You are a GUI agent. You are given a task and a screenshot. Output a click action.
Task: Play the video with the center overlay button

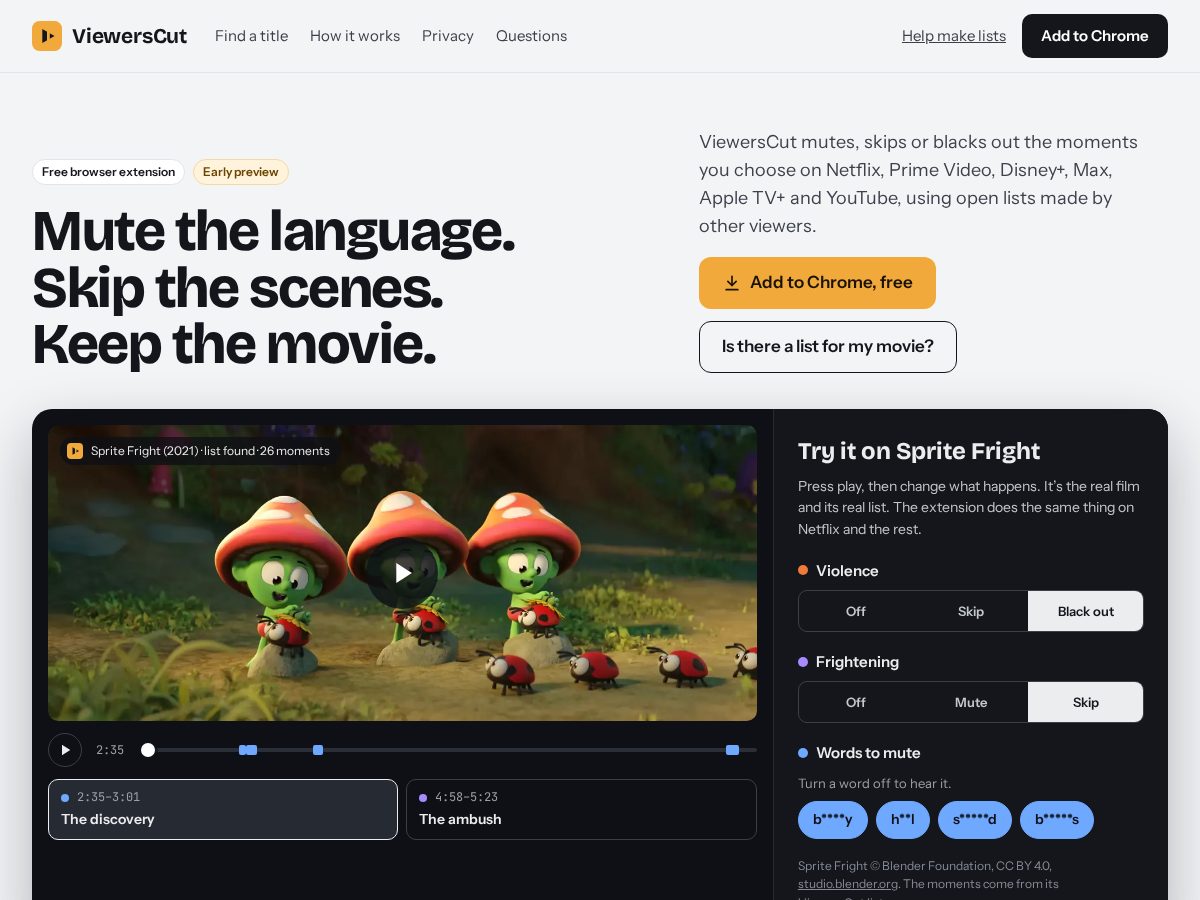click(x=402, y=572)
